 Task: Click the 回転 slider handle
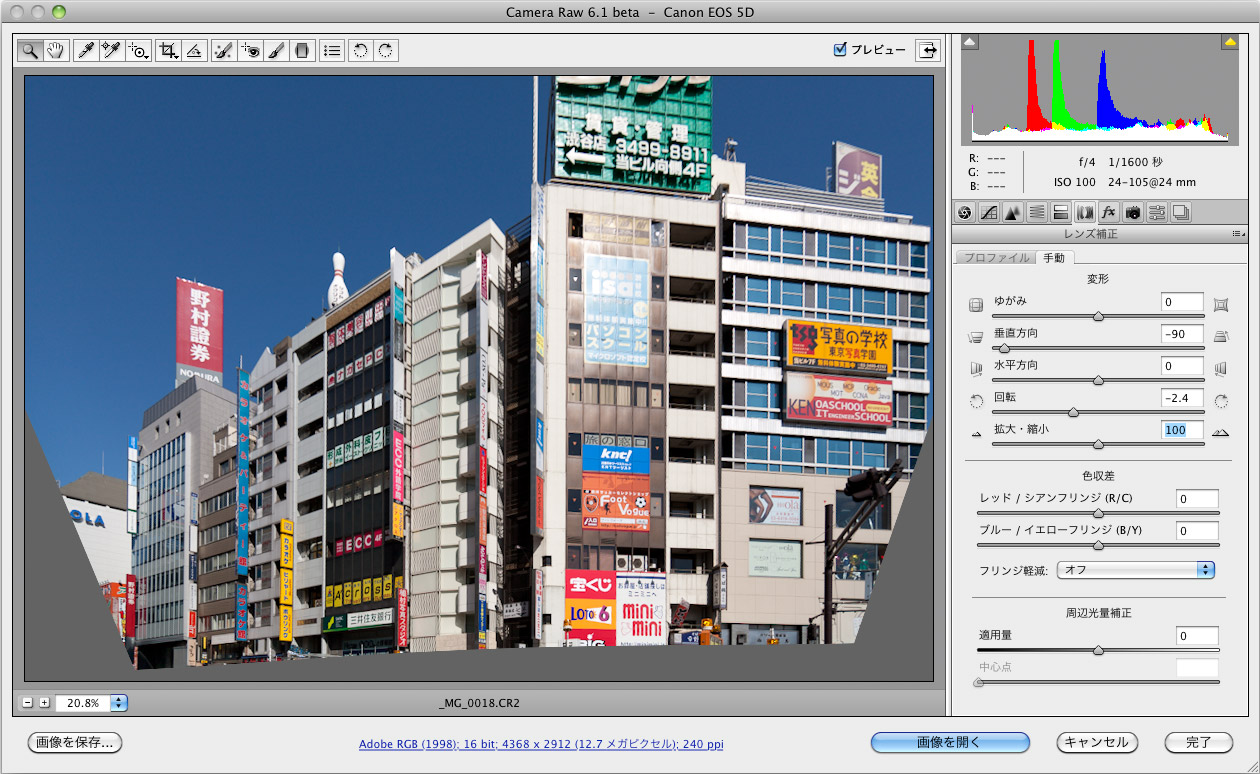click(x=1073, y=412)
